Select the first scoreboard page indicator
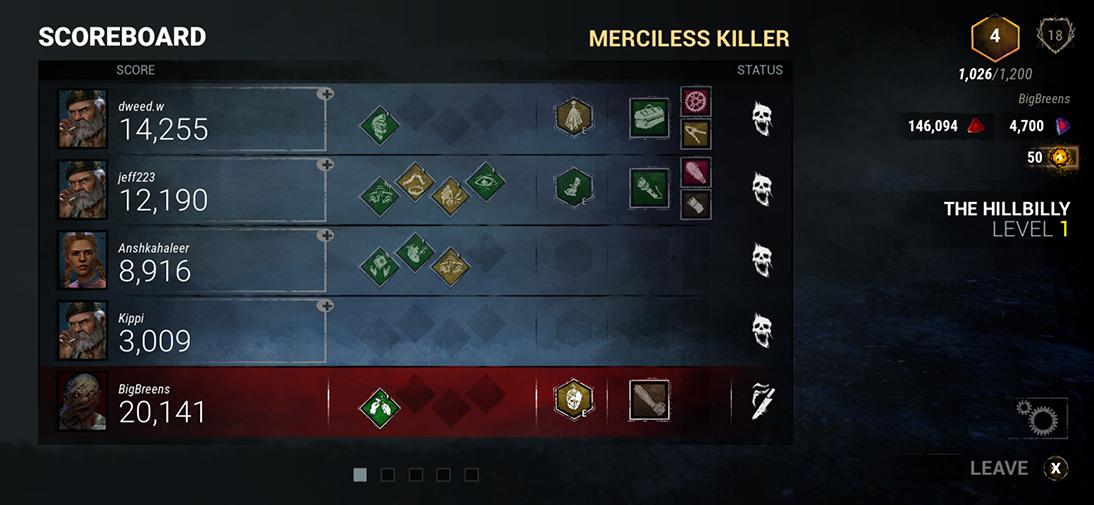Image resolution: width=1094 pixels, height=505 pixels. tap(360, 475)
